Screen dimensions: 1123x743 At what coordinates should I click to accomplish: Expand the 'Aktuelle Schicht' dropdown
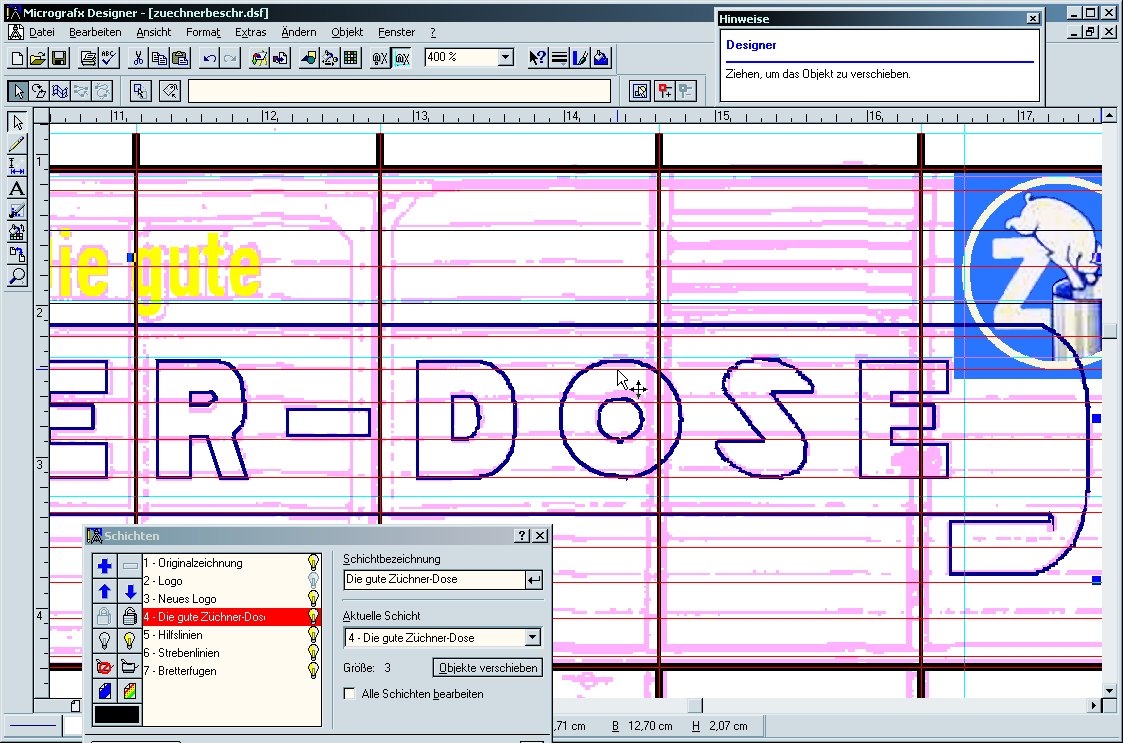click(532, 637)
